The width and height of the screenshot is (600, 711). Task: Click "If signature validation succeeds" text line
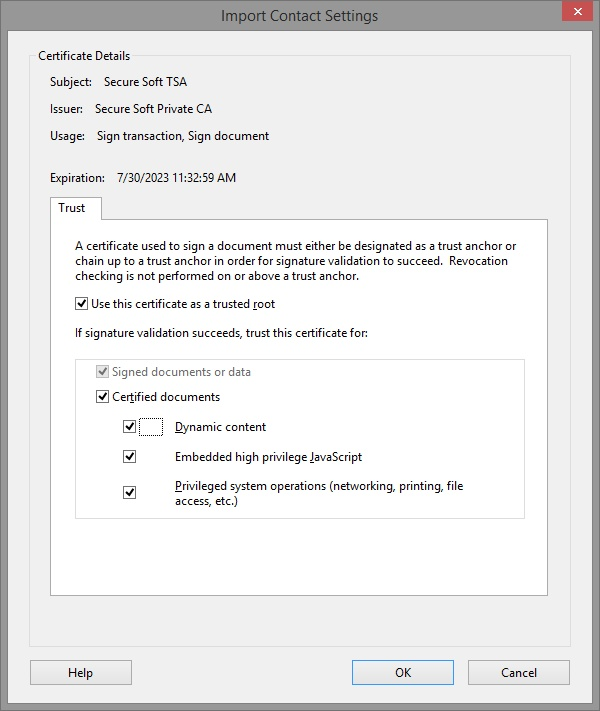[x=221, y=333]
